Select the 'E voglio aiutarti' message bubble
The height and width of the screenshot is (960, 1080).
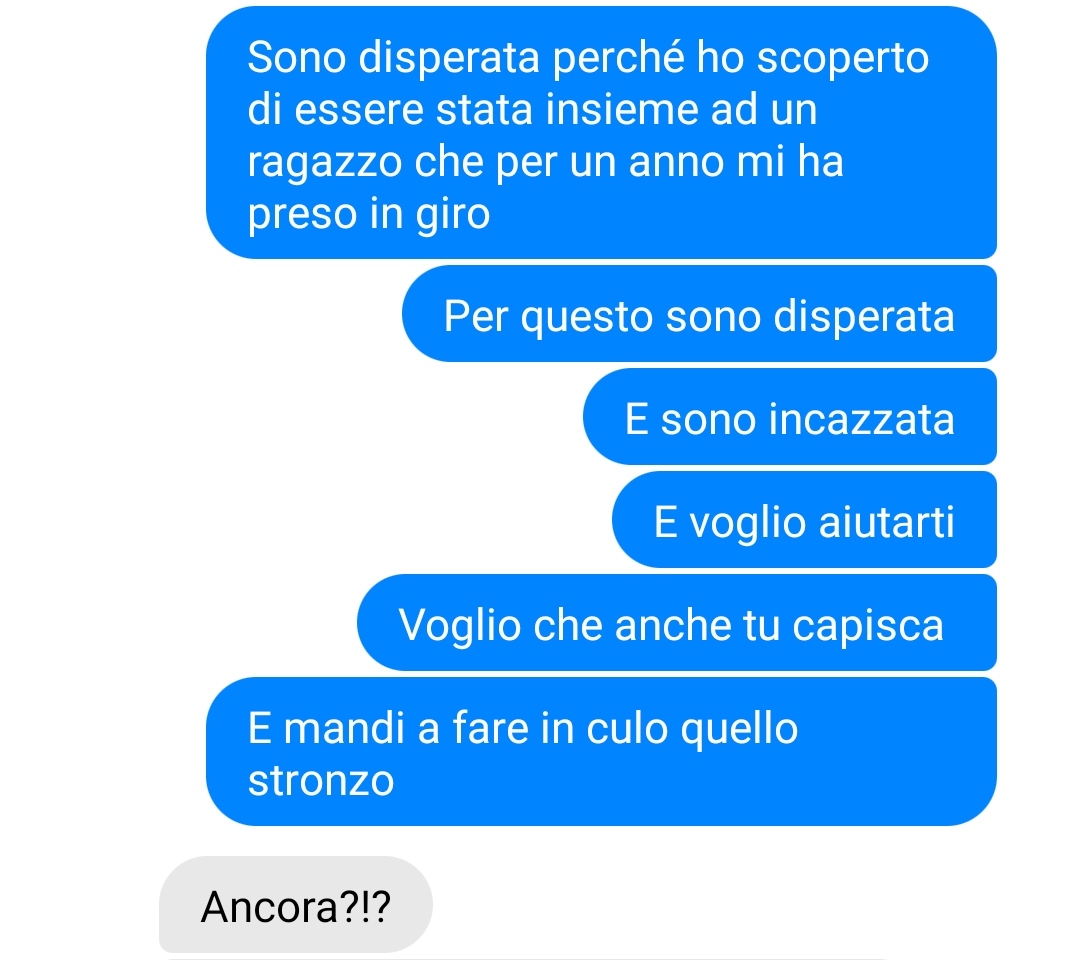click(x=804, y=519)
